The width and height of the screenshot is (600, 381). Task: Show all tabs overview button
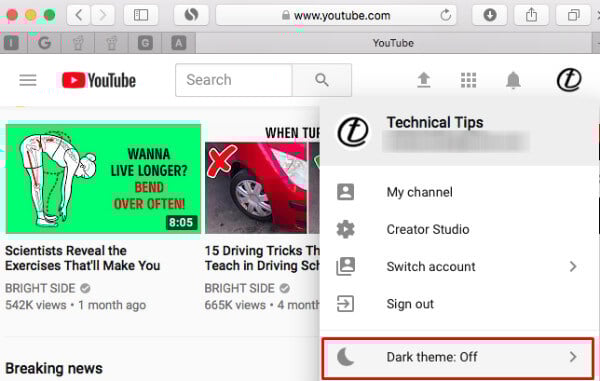(x=573, y=15)
